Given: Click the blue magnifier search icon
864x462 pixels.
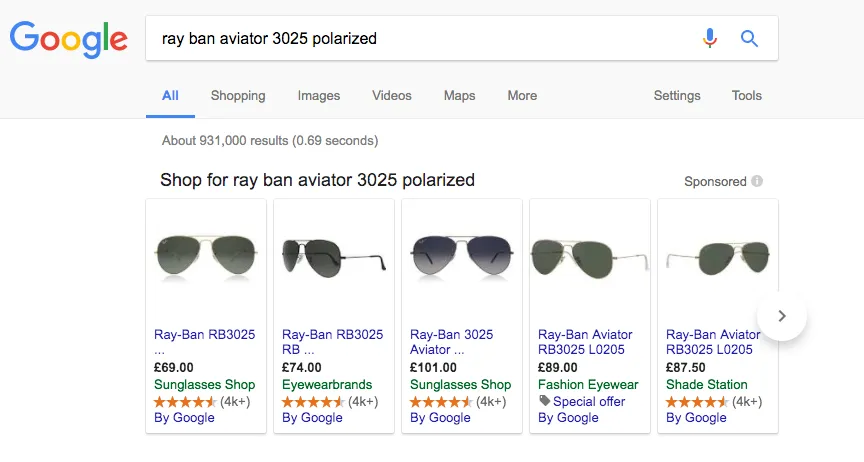Looking at the screenshot, I should (x=749, y=39).
